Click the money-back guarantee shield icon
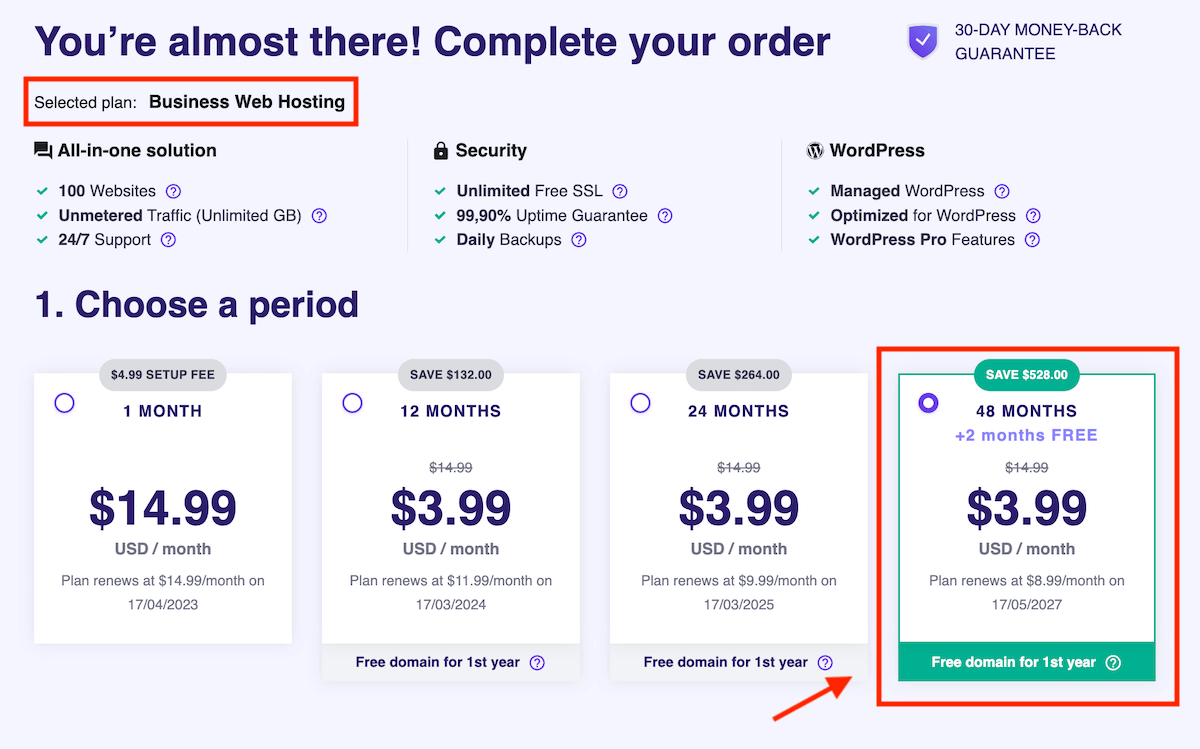Image resolution: width=1200 pixels, height=749 pixels. point(923,42)
